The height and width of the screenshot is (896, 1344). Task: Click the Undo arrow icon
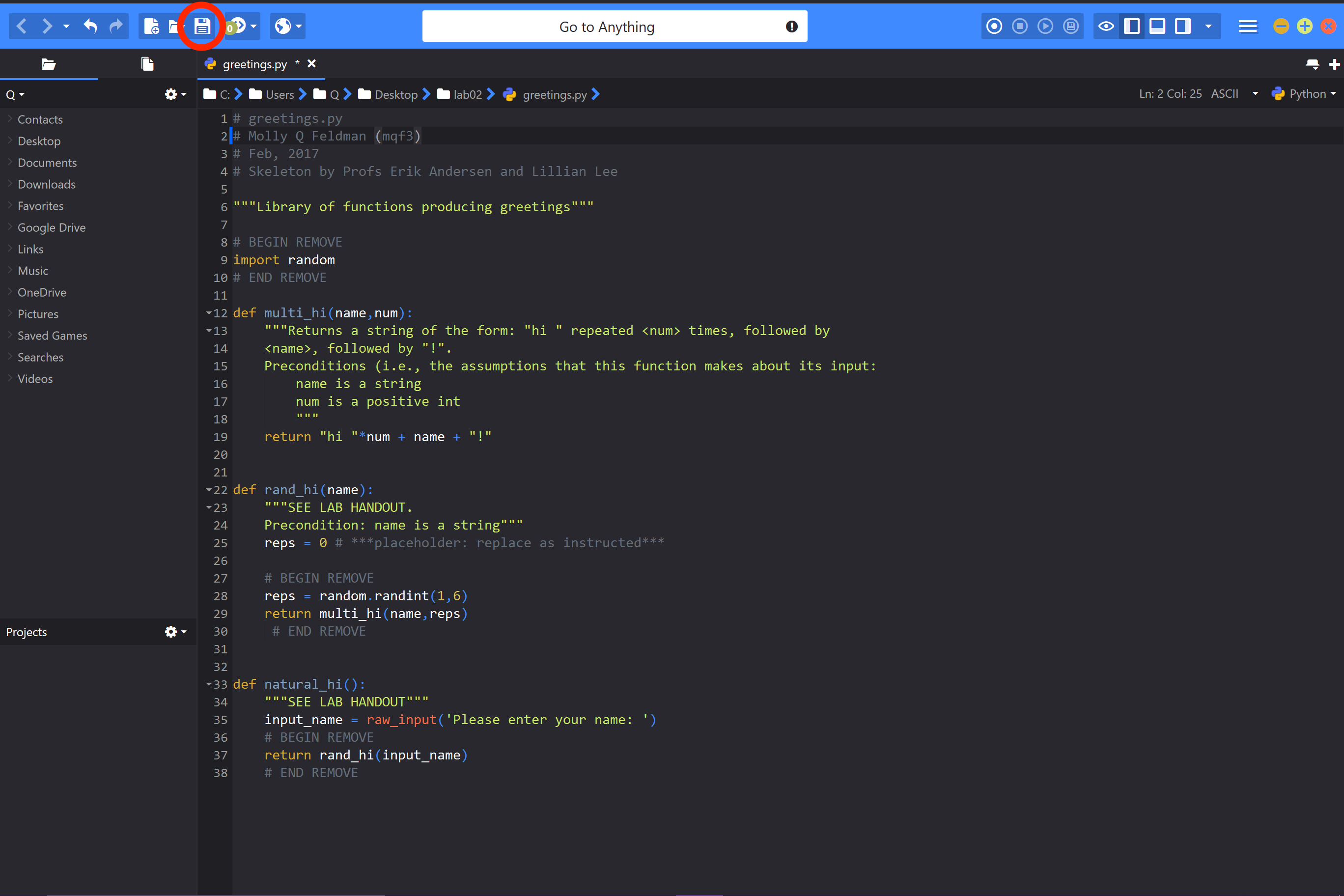[90, 27]
